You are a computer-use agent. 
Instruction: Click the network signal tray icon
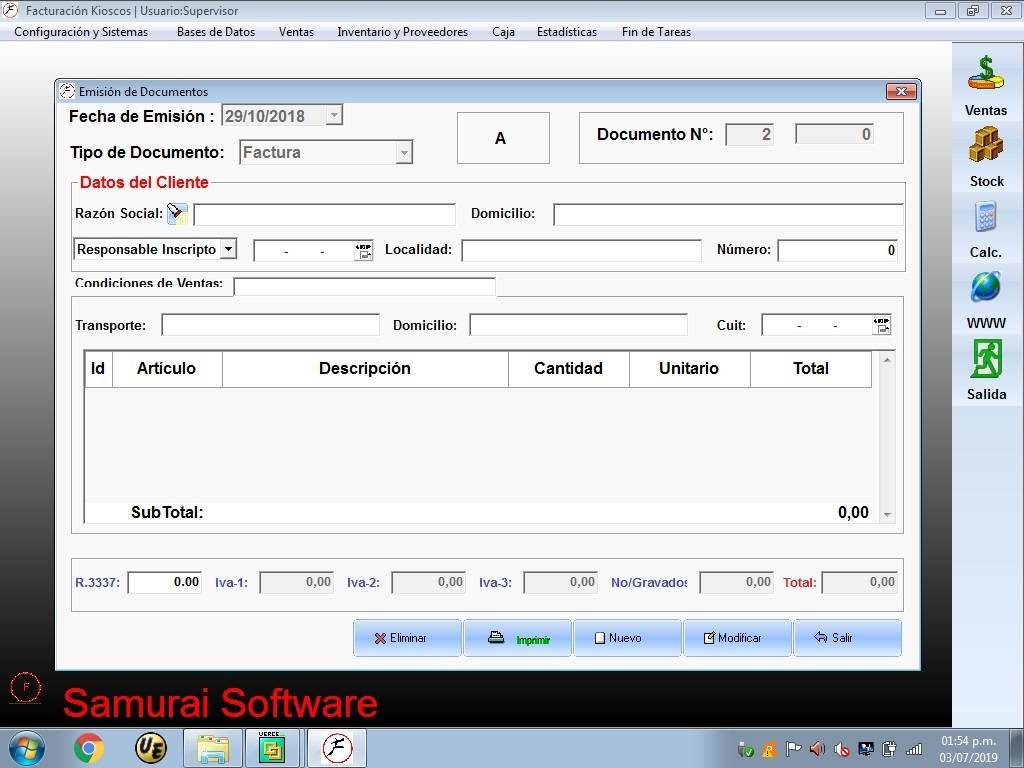[x=914, y=748]
